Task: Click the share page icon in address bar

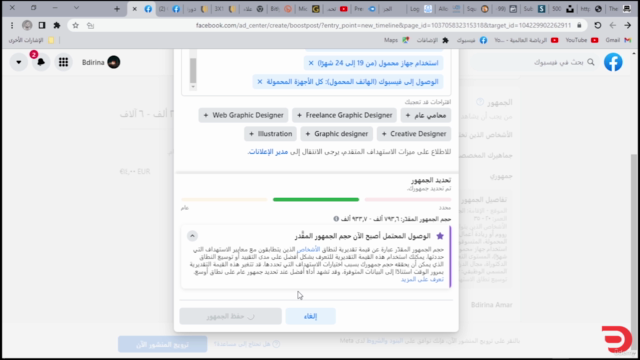Action: coord(90,25)
